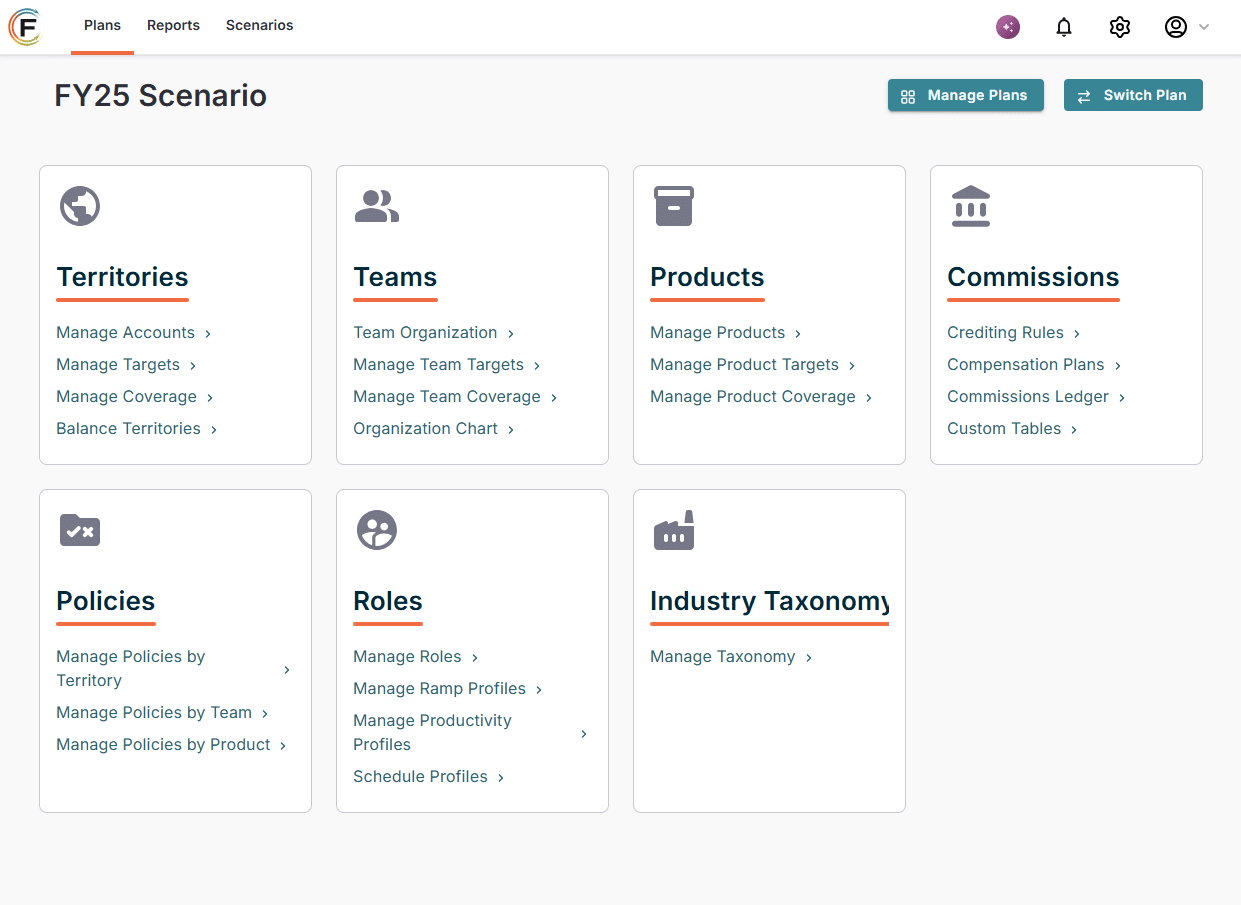Open the Scenarios tab
Viewport: 1241px width, 905px height.
click(260, 26)
